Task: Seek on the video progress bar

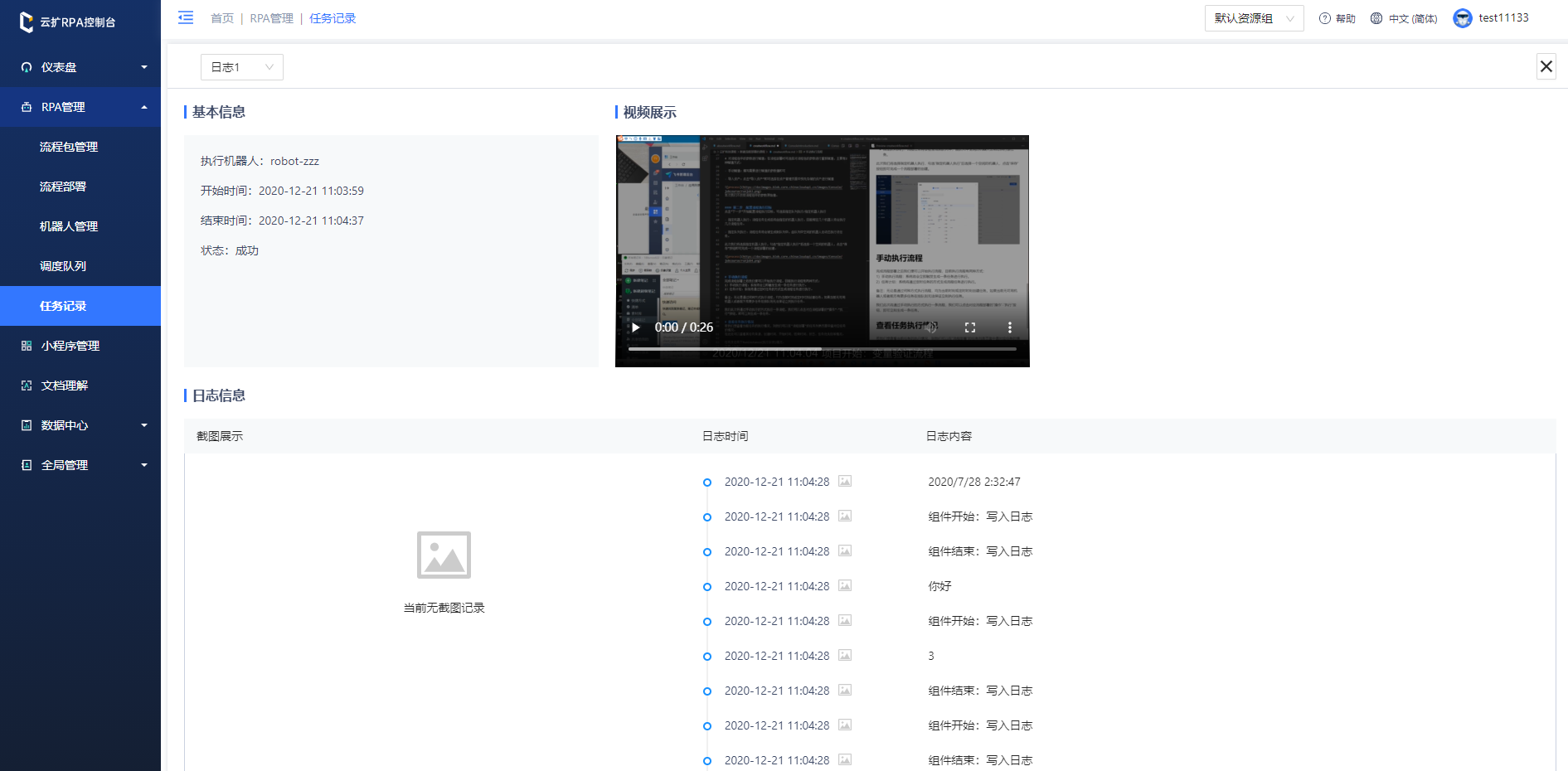Action: (821, 349)
